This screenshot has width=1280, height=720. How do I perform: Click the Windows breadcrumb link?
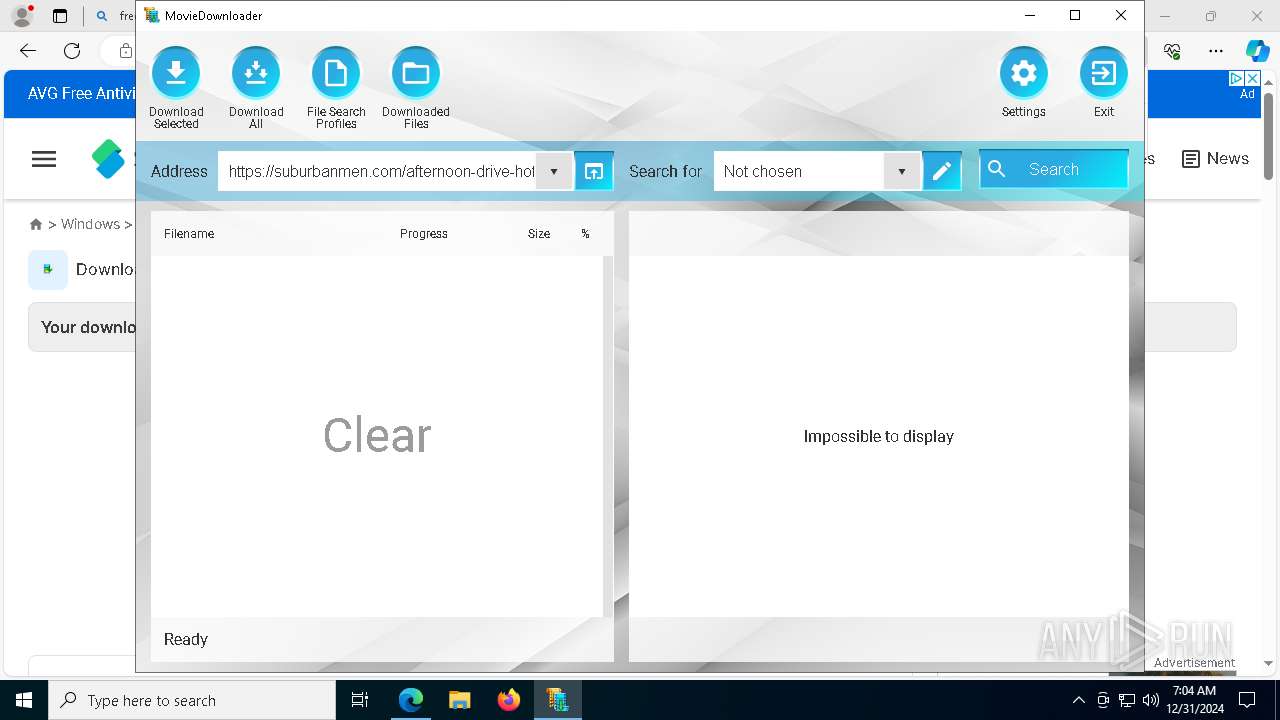point(90,224)
